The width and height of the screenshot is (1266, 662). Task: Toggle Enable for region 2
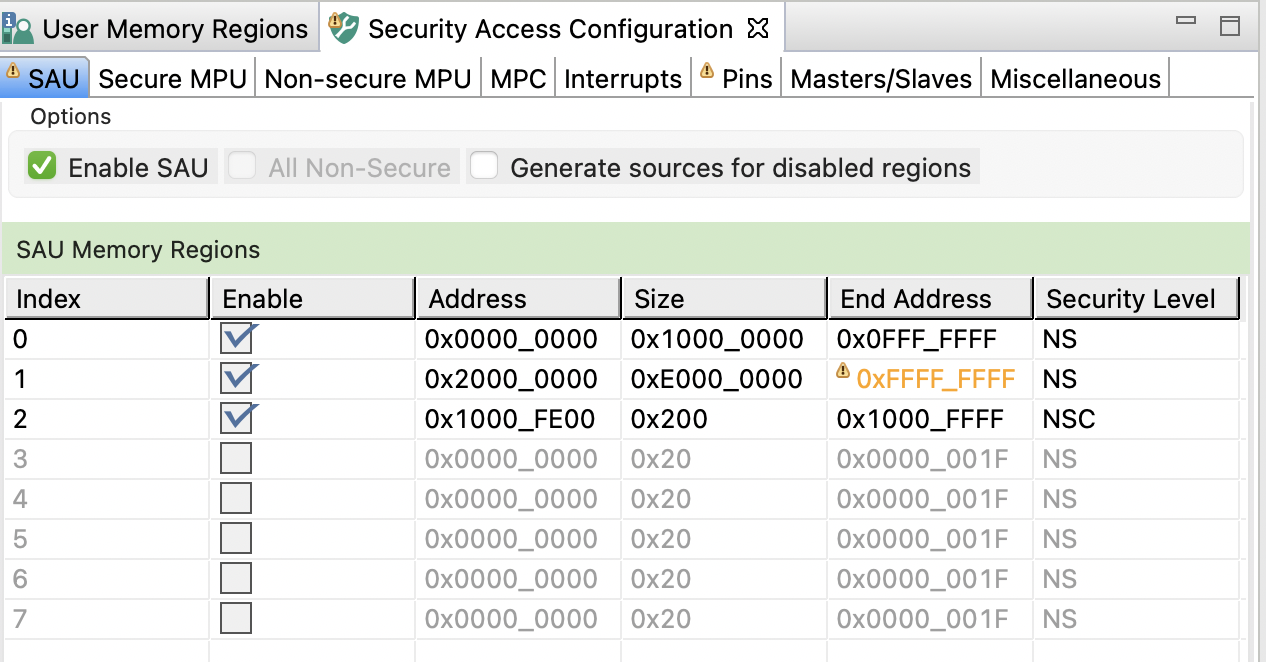[x=237, y=418]
